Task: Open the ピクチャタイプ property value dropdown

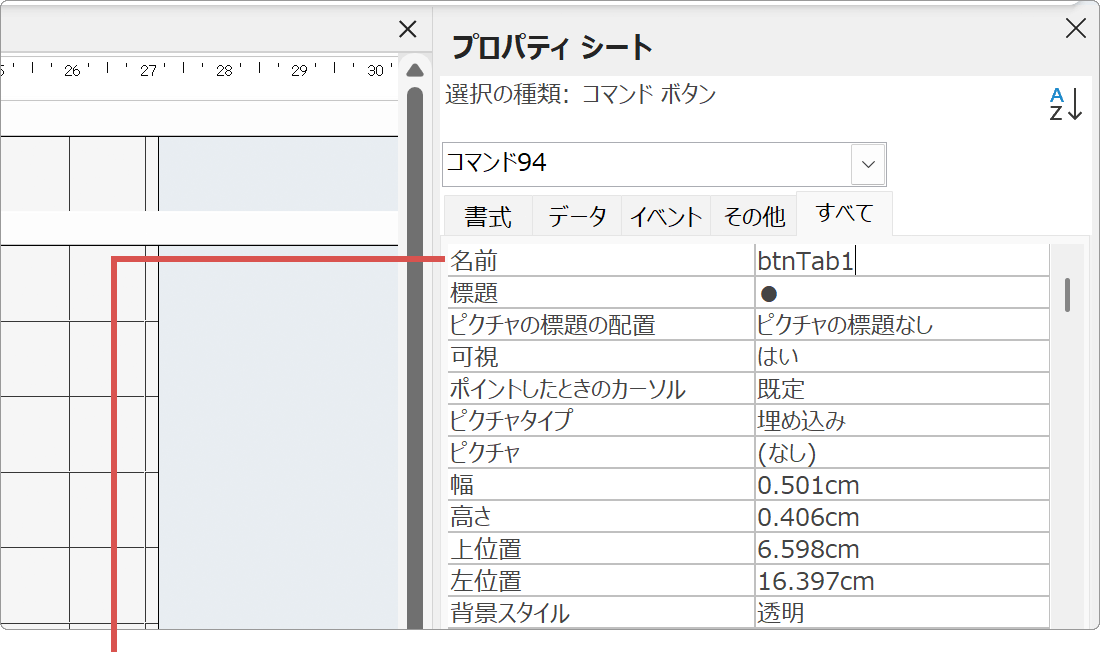Action: (900, 420)
